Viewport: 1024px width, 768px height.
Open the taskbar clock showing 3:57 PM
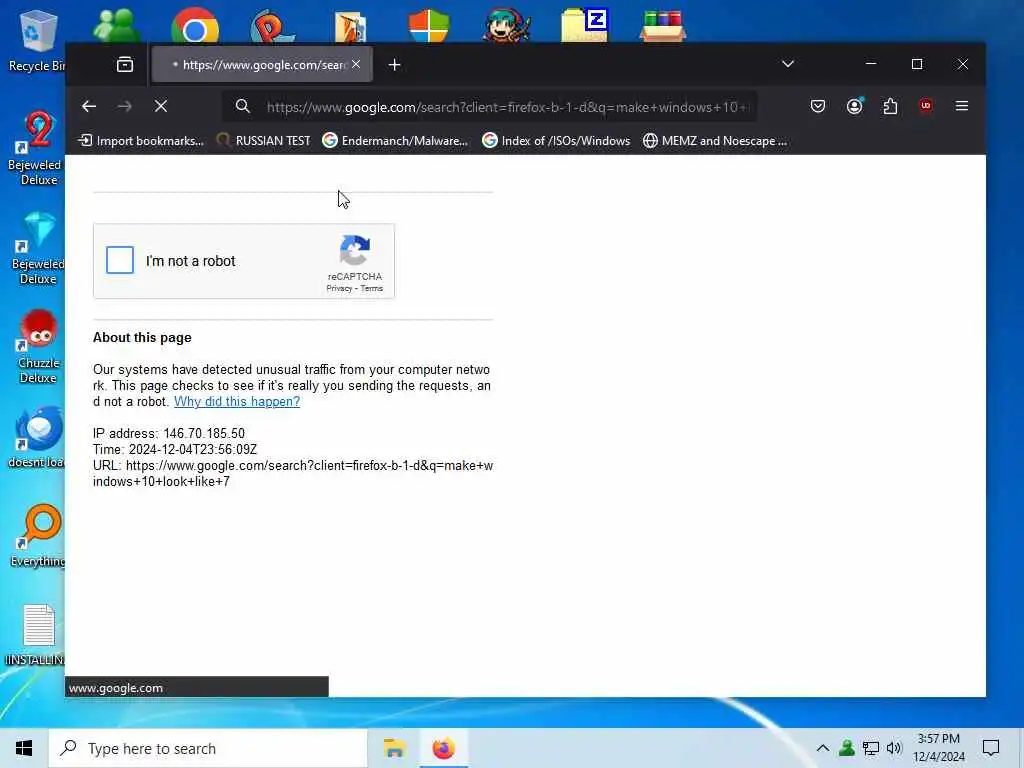point(938,748)
